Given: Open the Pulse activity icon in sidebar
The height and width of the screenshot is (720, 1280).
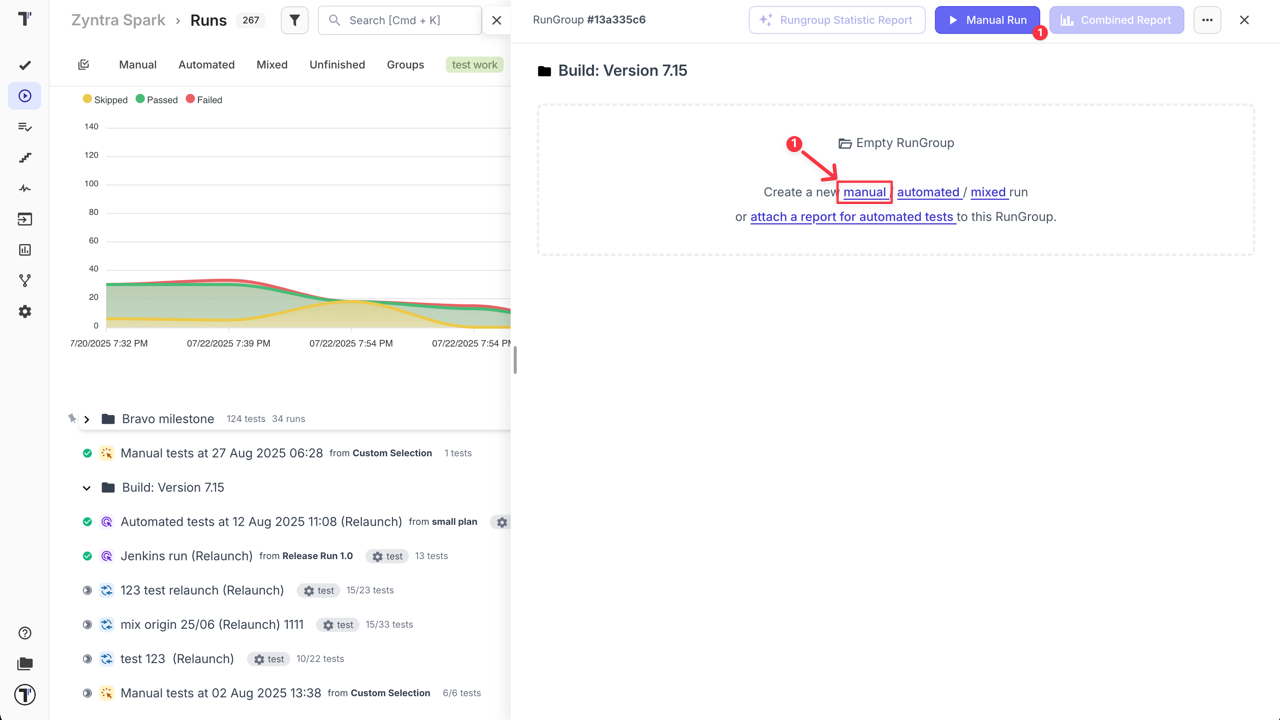Looking at the screenshot, I should [25, 188].
